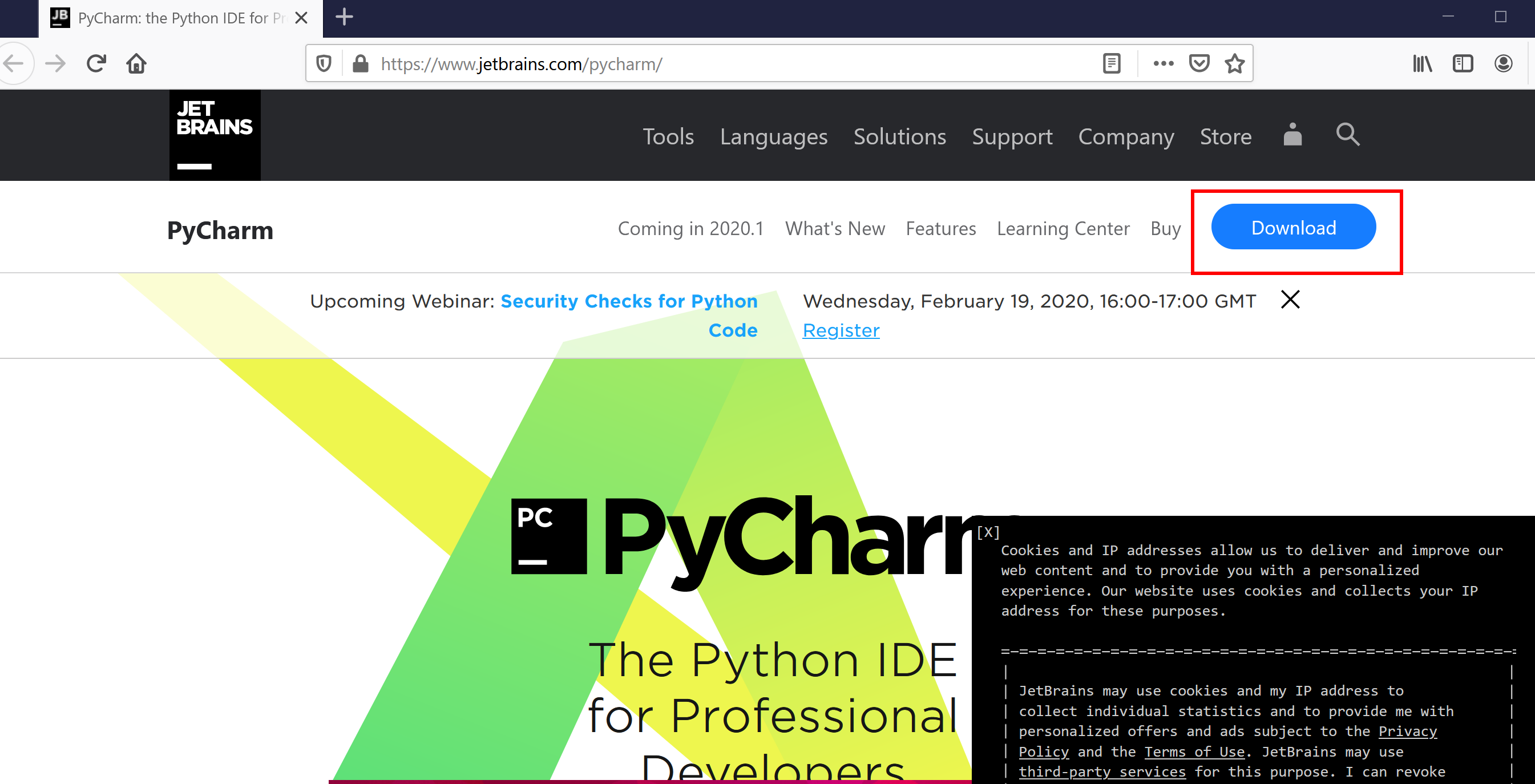This screenshot has width=1535, height=784.
Task: Click the Register link
Action: (x=841, y=330)
